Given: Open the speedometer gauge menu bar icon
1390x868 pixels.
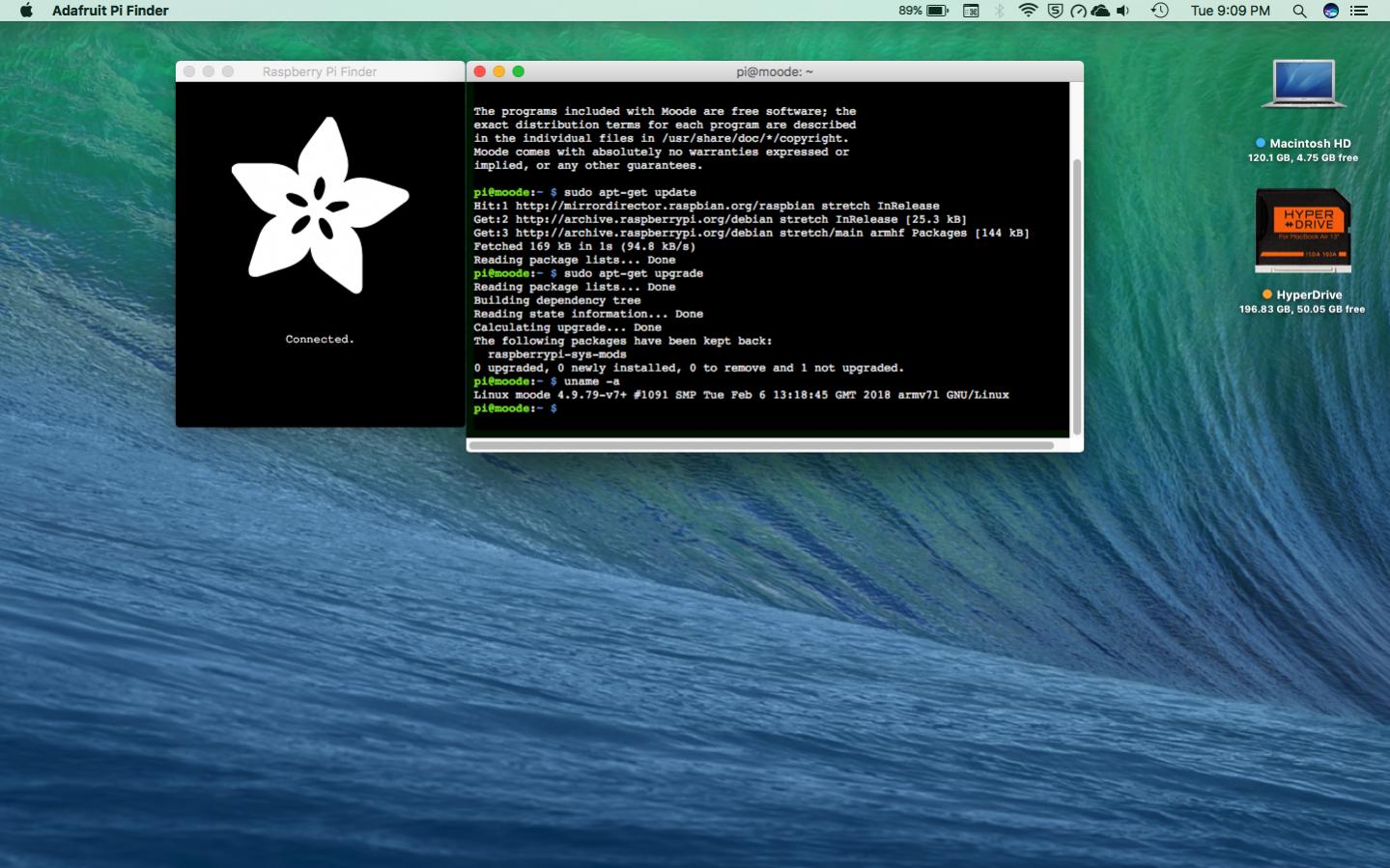Looking at the screenshot, I should tap(1078, 11).
